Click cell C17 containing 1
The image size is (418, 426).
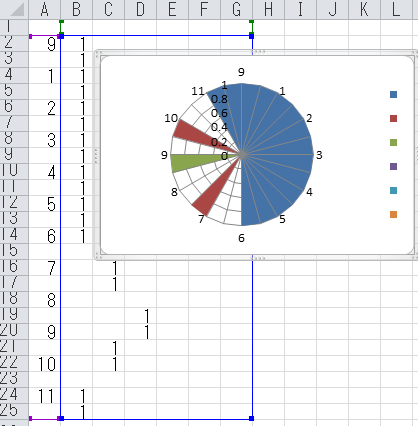[x=108, y=283]
